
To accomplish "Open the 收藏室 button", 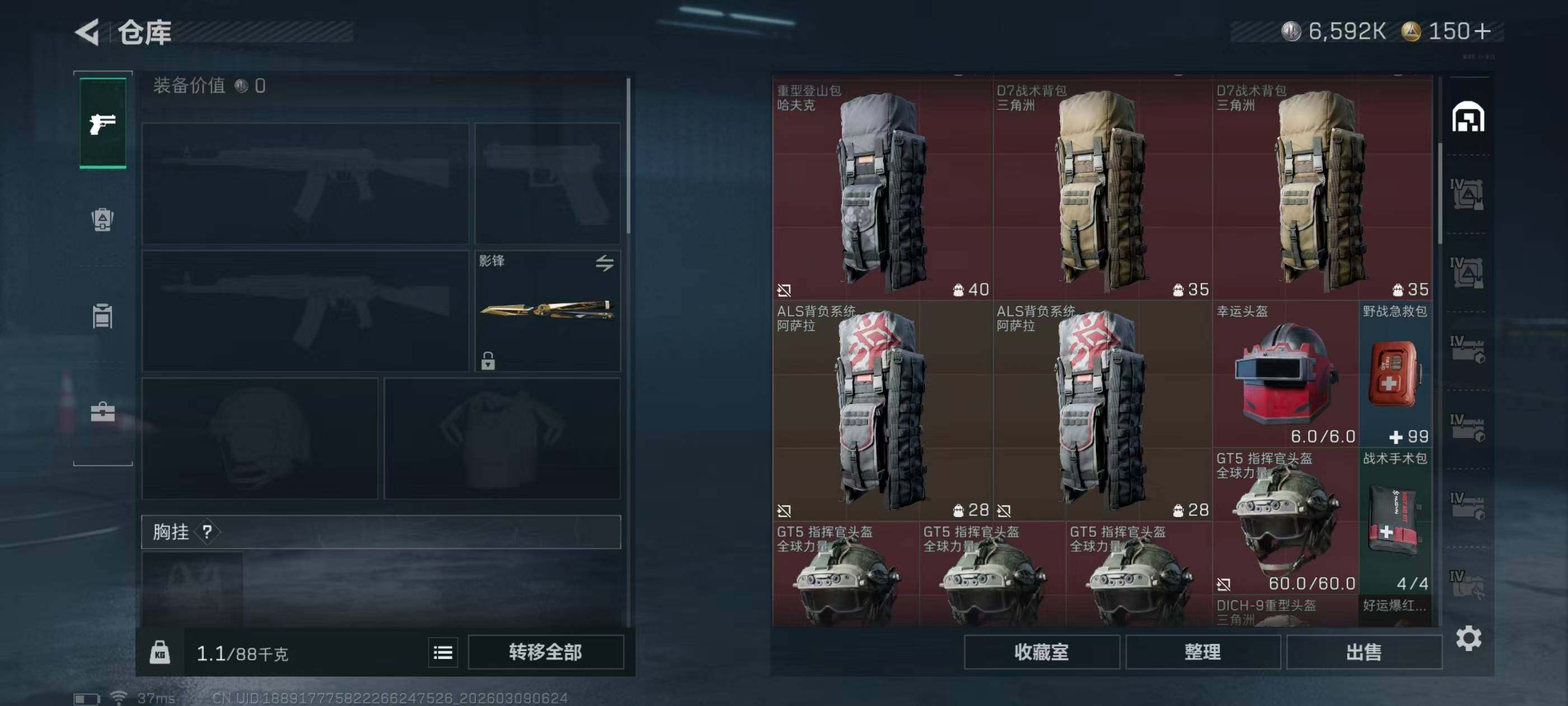I will (x=1042, y=652).
